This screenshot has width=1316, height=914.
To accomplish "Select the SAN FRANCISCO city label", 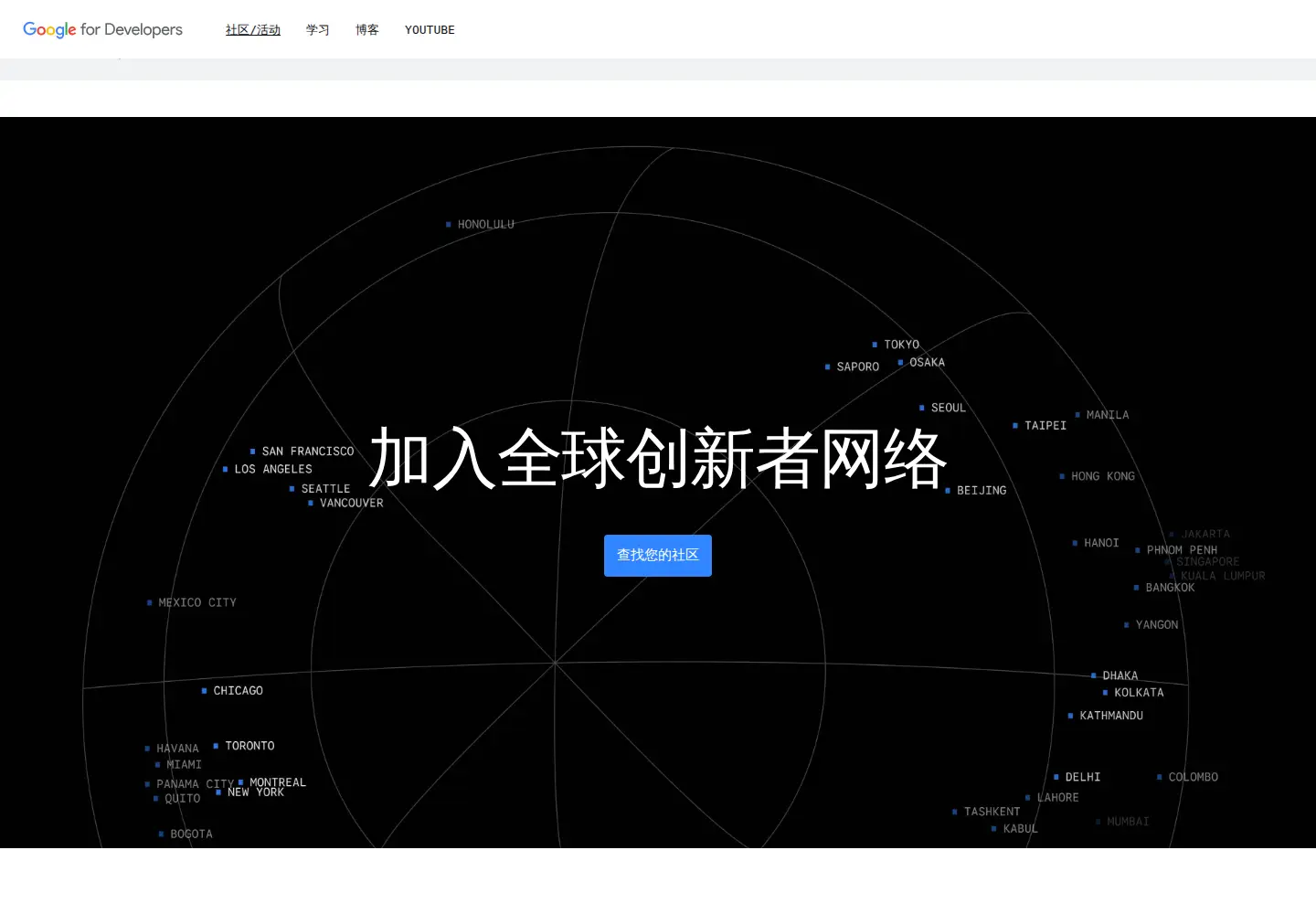I will (308, 452).
